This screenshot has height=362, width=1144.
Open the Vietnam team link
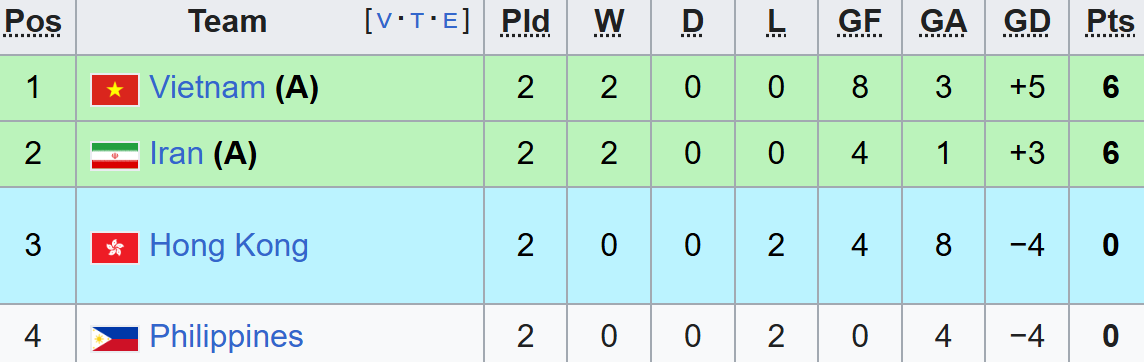click(207, 88)
